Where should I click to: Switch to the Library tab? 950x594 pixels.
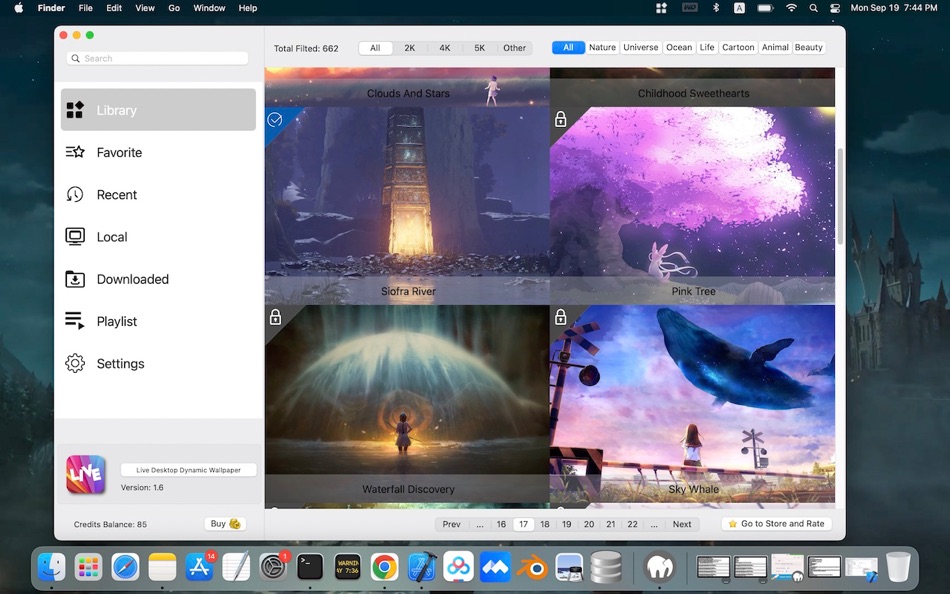point(158,110)
